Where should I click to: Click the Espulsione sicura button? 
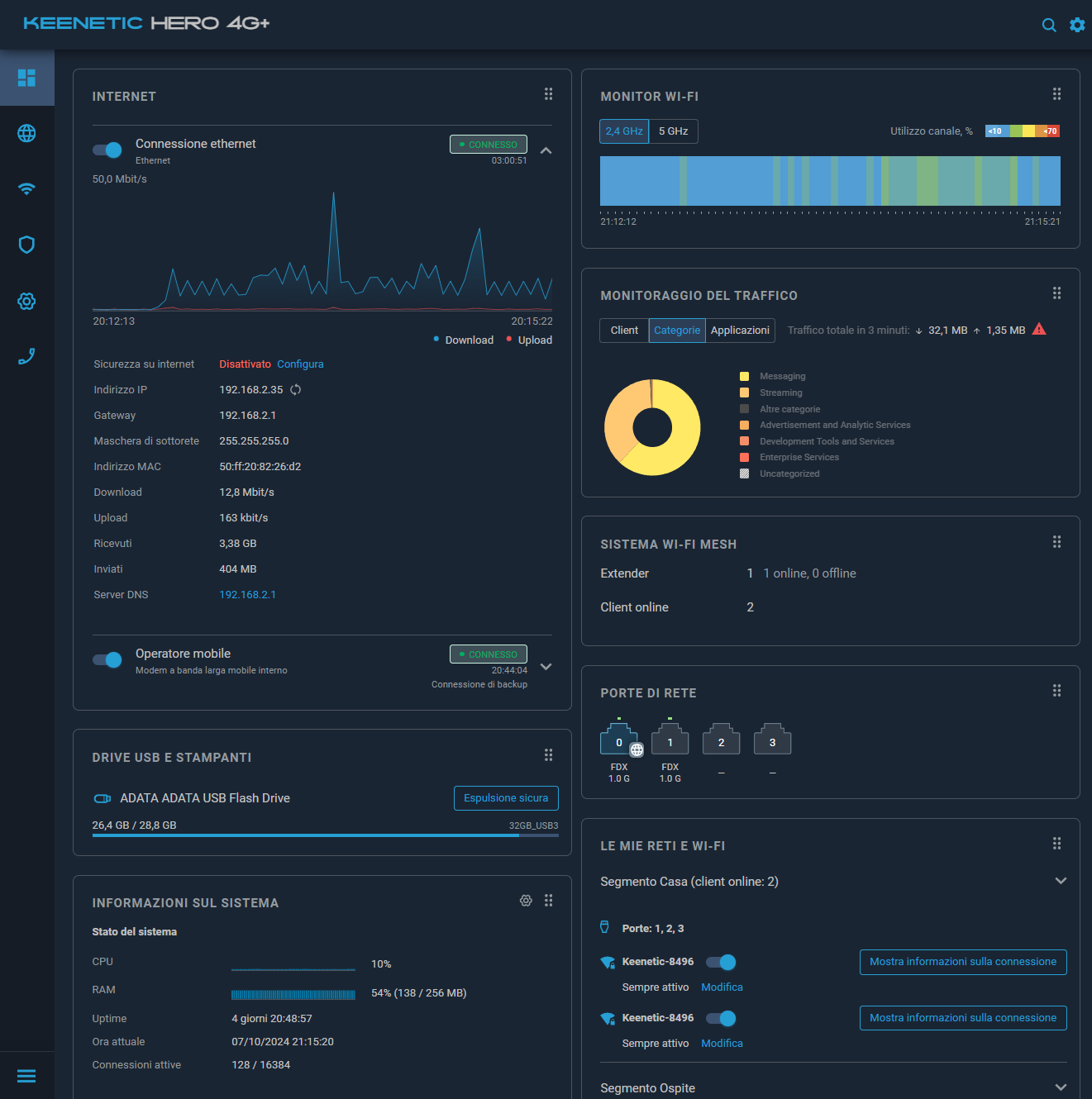506,798
